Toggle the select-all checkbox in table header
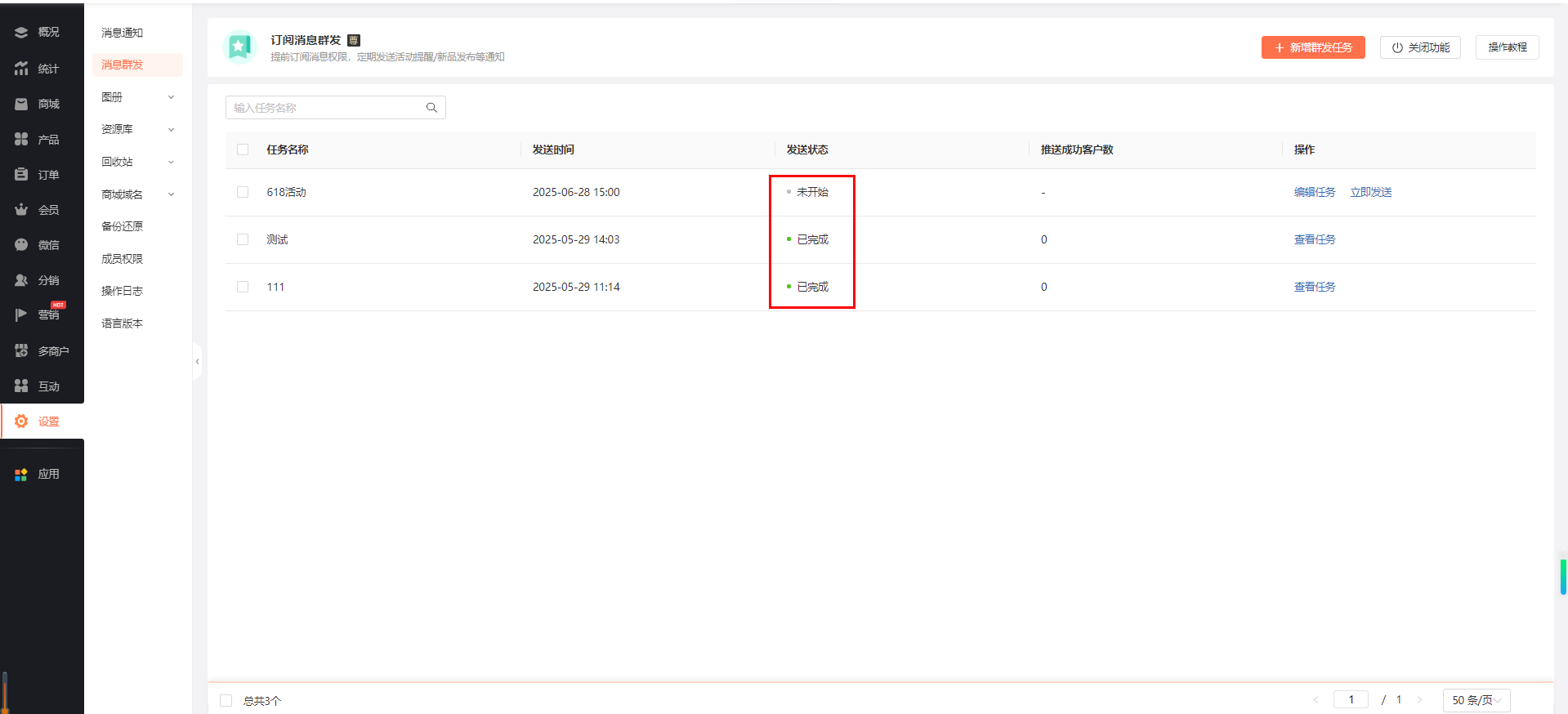Viewport: 1568px width, 714px height. pos(243,149)
